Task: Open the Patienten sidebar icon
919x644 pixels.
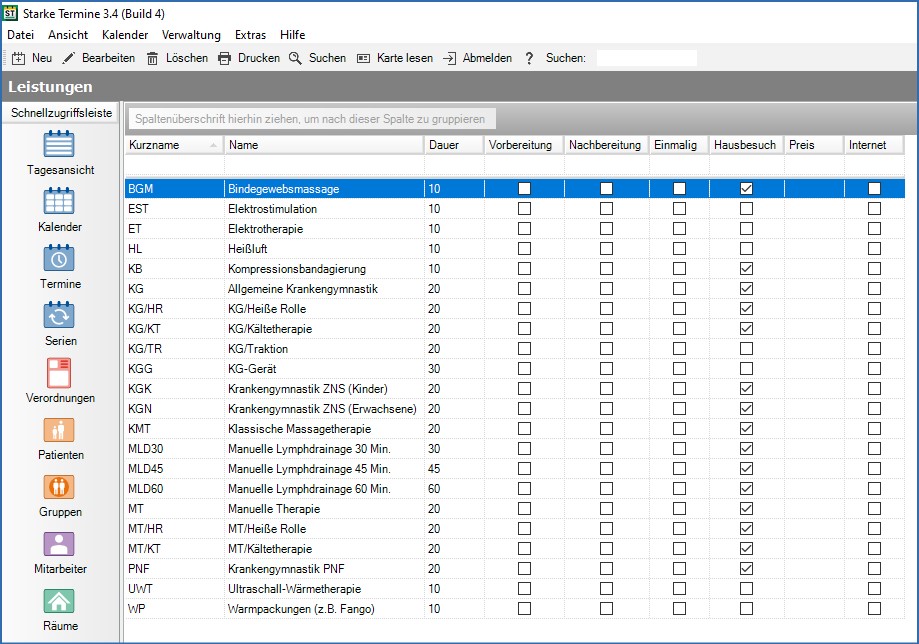Action: pyautogui.click(x=60, y=430)
